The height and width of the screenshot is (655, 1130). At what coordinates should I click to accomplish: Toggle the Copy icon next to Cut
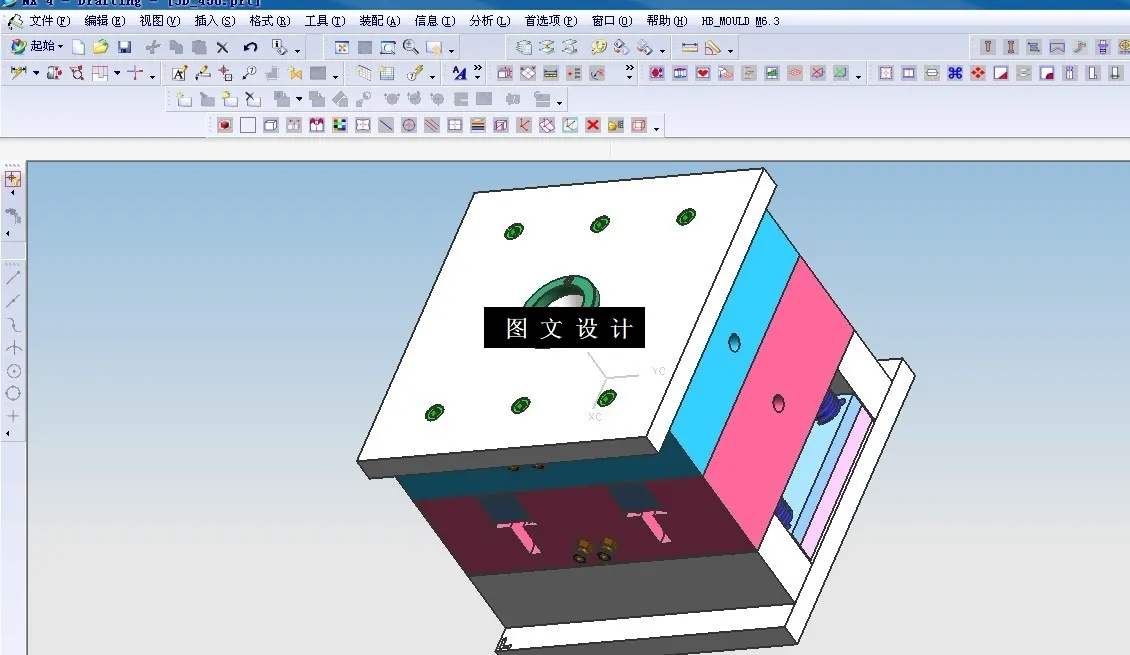tap(176, 46)
